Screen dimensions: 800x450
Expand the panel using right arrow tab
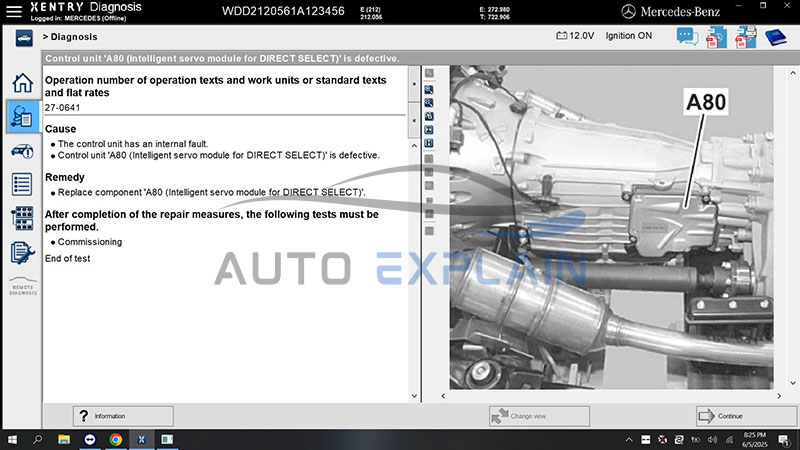tap(414, 84)
